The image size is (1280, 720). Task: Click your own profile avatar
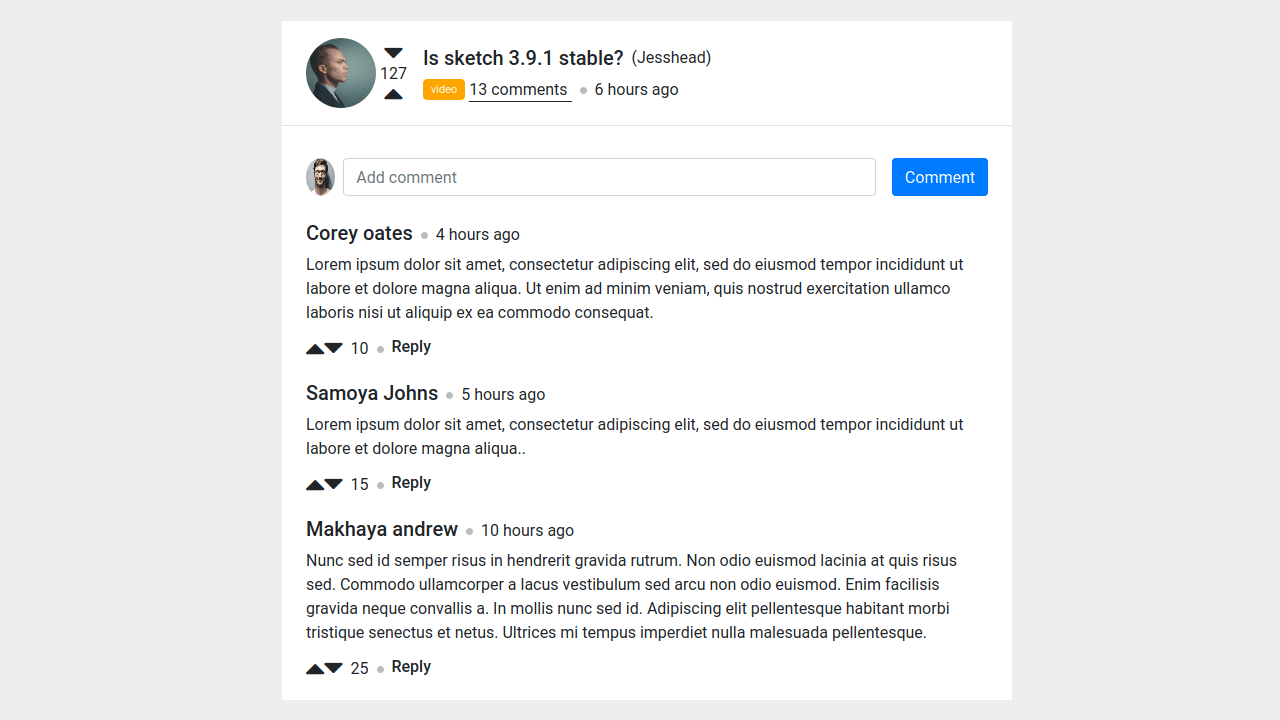[320, 177]
